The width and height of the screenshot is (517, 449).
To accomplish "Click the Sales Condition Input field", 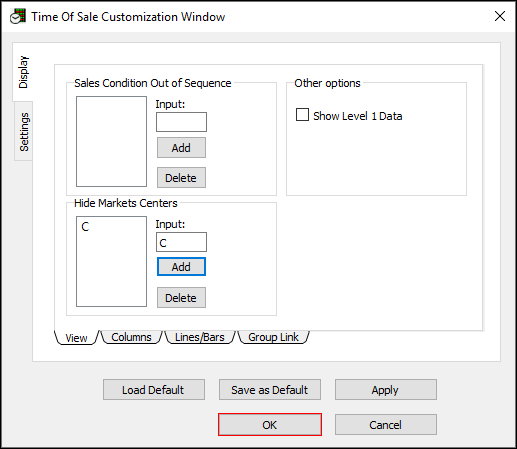I will click(181, 122).
